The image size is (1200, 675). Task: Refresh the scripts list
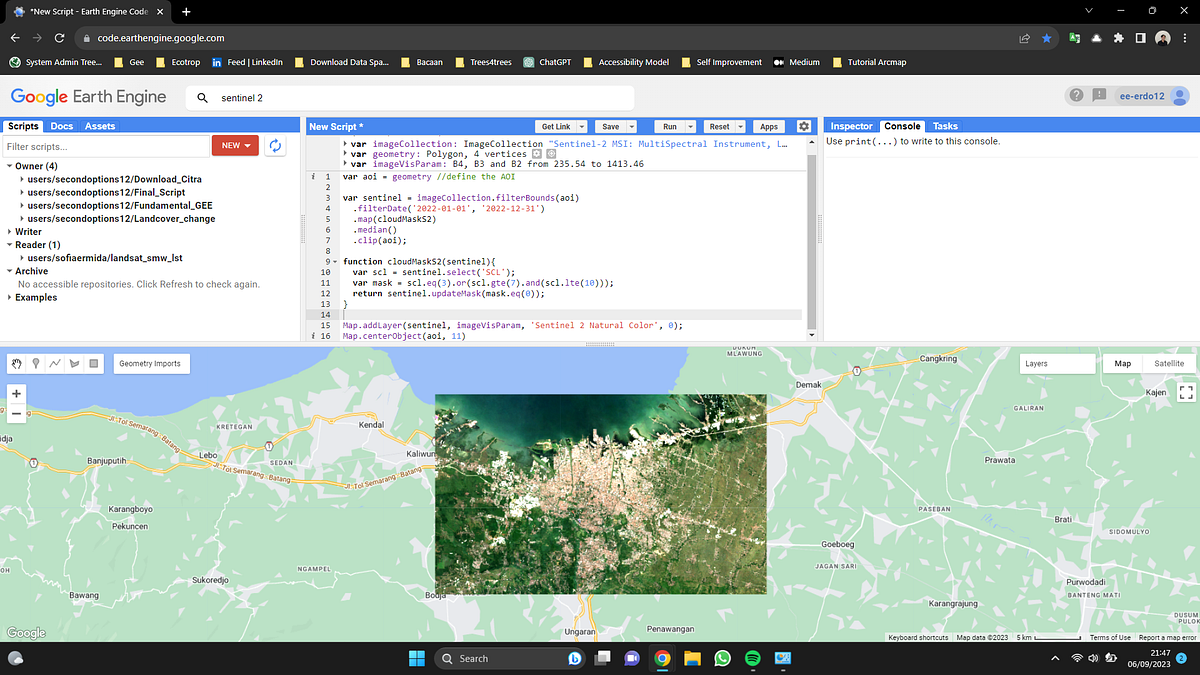click(x=275, y=145)
